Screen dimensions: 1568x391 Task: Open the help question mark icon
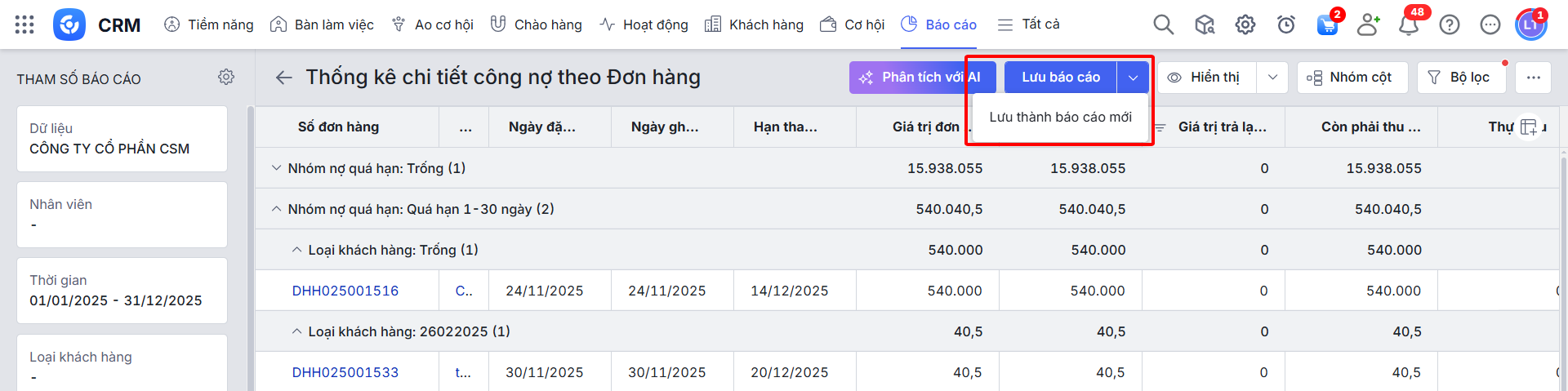click(1449, 25)
